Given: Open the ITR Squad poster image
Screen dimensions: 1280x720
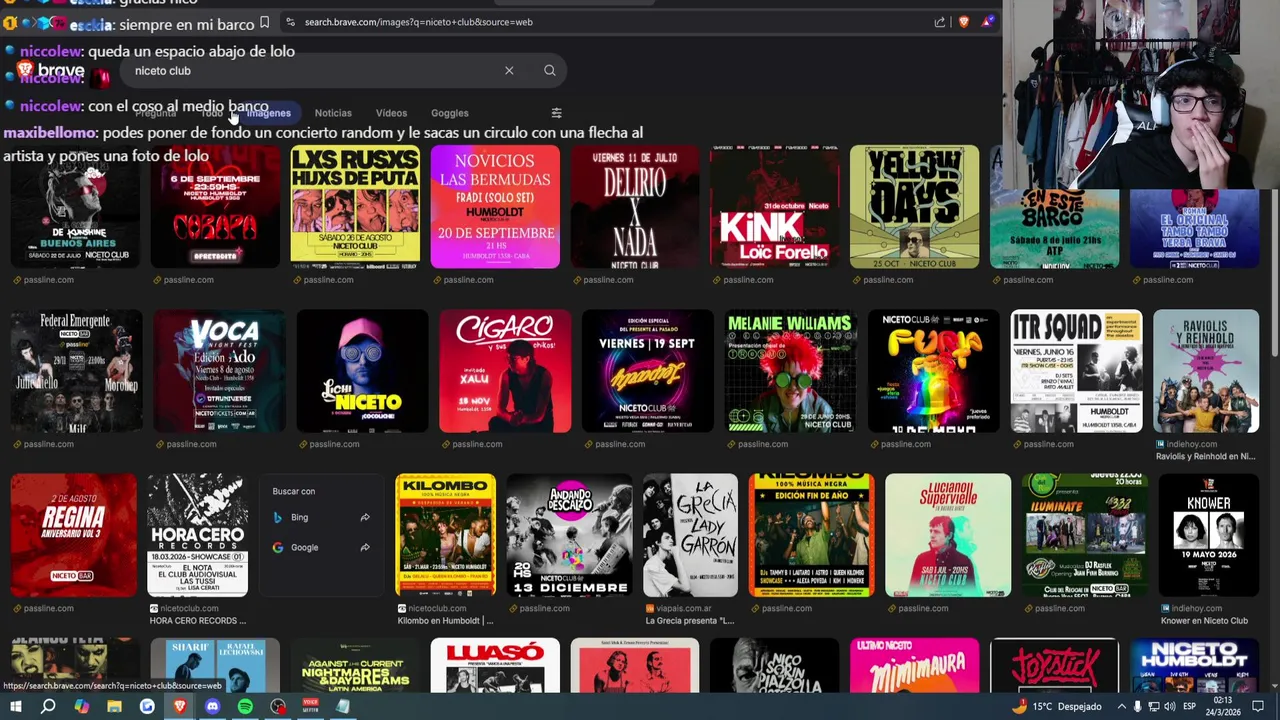Looking at the screenshot, I should coord(1076,371).
